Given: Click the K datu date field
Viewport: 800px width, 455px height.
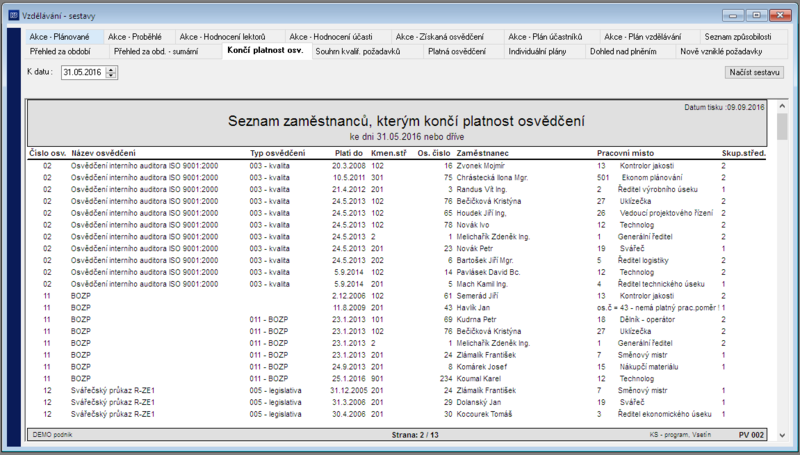Looking at the screenshot, I should coord(84,72).
